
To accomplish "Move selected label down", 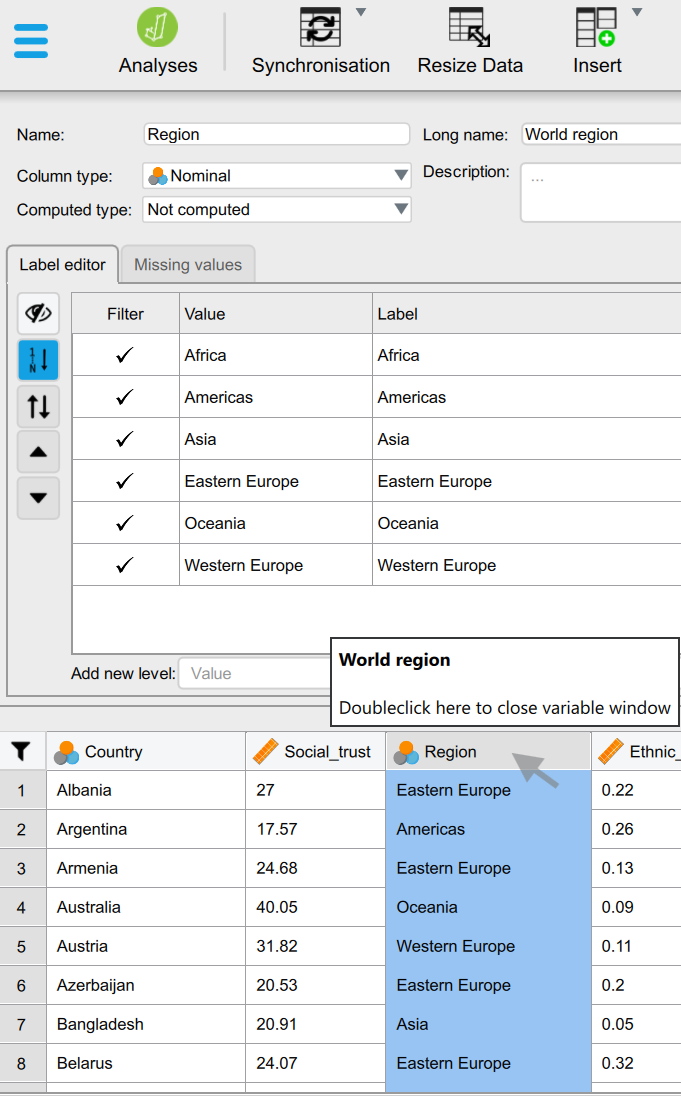I will point(38,498).
